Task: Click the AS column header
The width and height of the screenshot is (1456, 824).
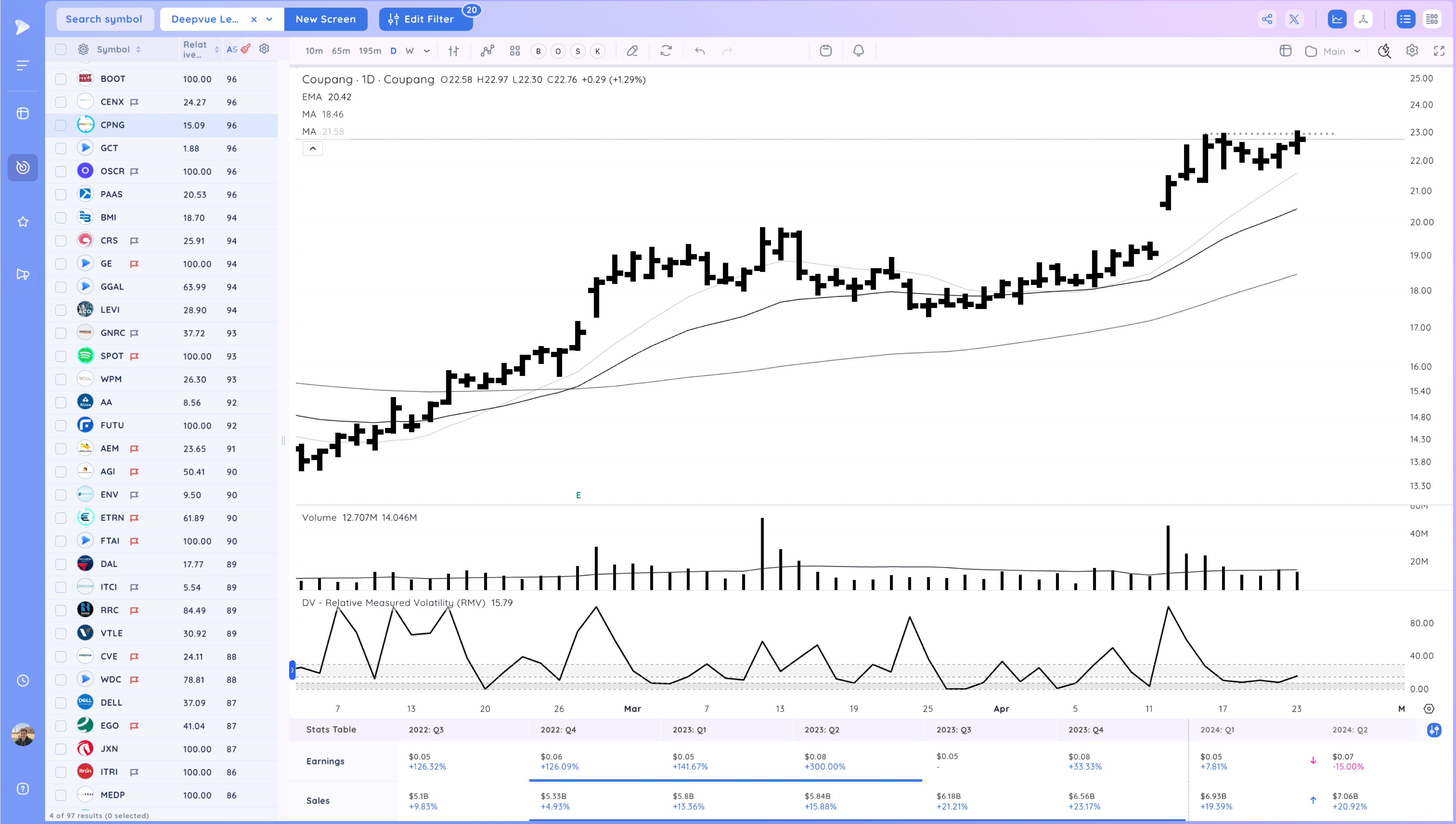Action: coord(232,49)
